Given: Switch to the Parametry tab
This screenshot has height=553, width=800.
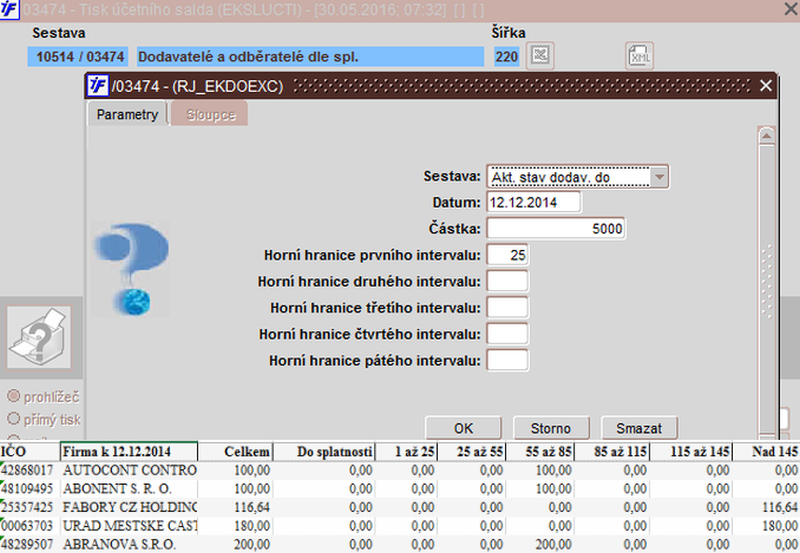Looking at the screenshot, I should pyautogui.click(x=127, y=114).
